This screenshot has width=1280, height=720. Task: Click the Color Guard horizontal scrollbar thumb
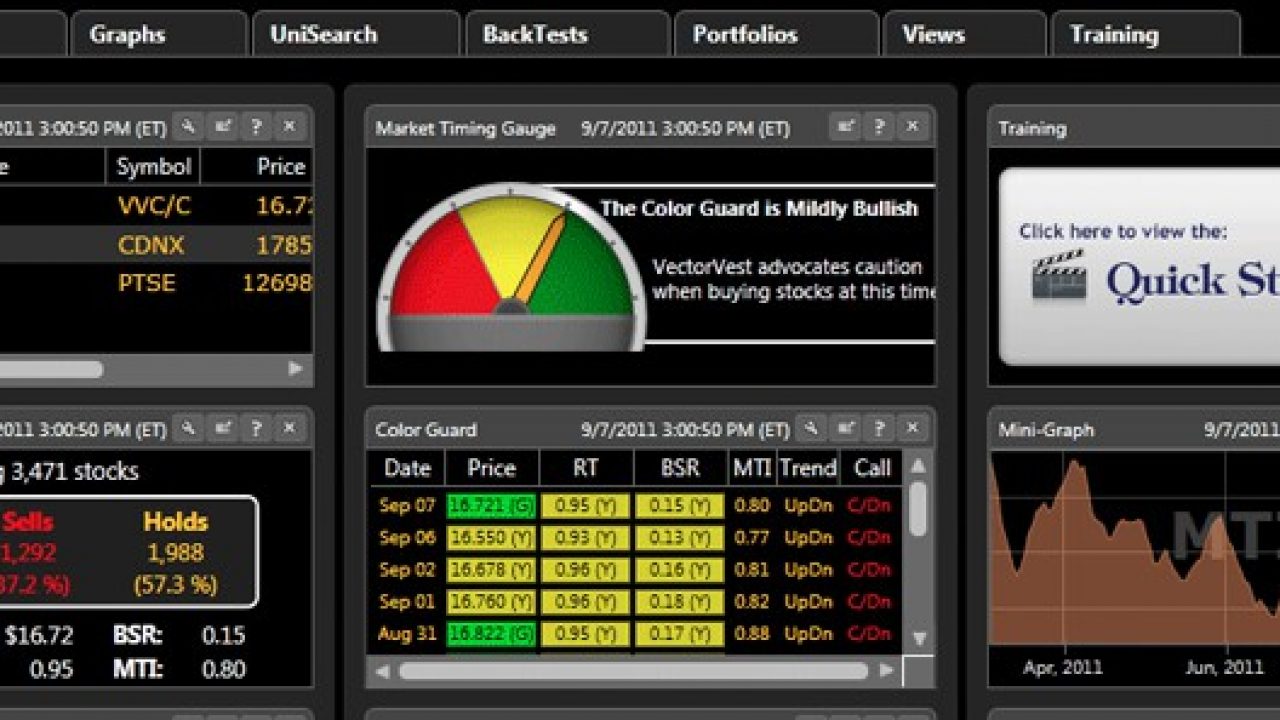(x=633, y=671)
